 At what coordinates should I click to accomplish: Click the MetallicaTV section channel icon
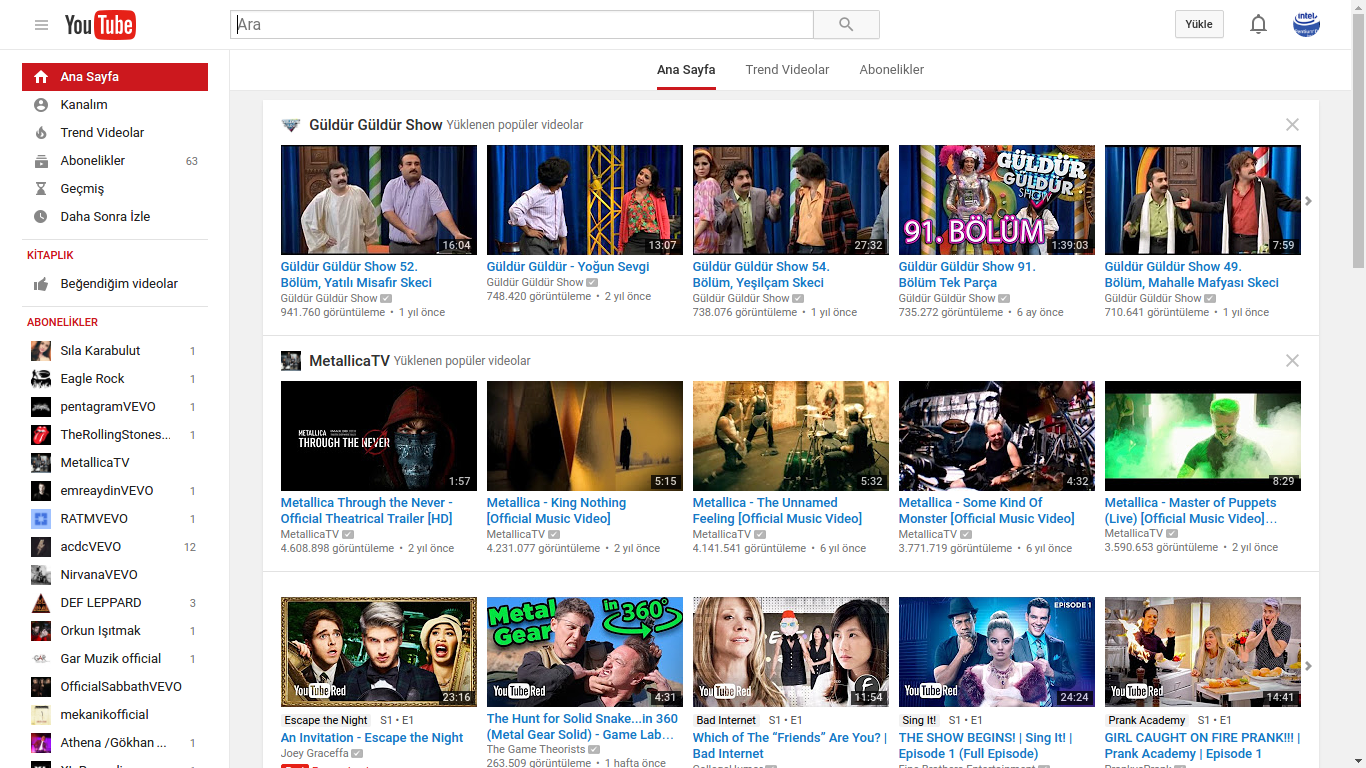[x=291, y=361]
